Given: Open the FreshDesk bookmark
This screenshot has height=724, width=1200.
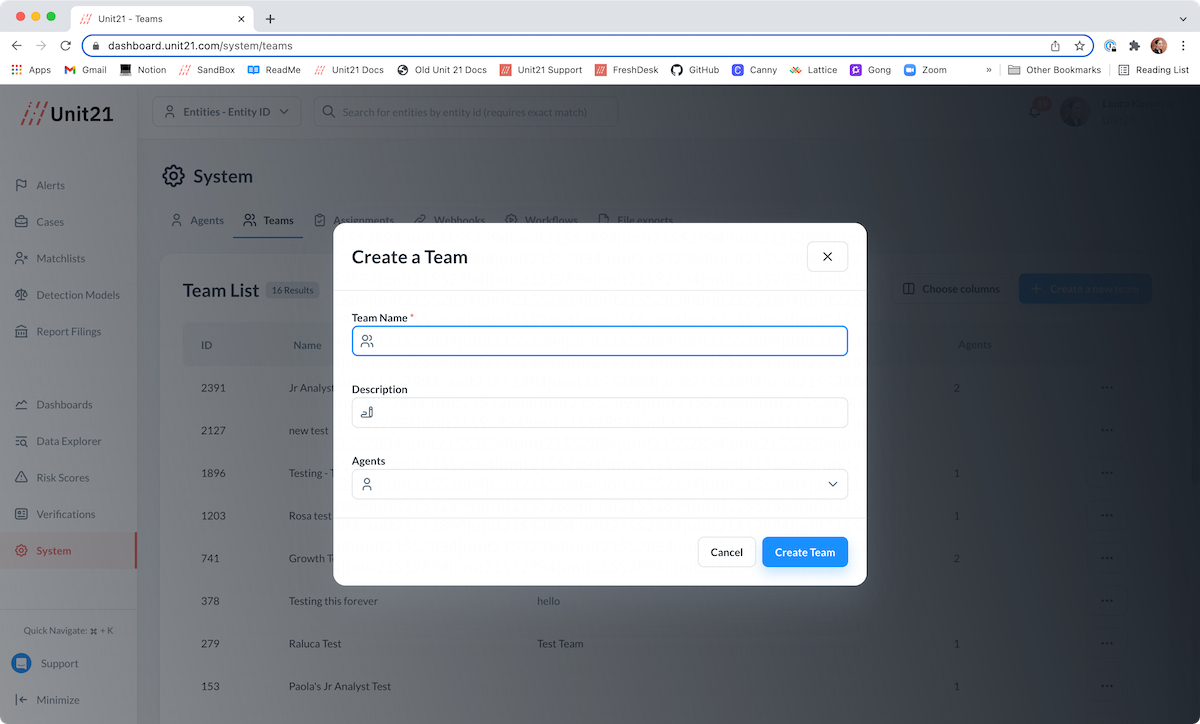Looking at the screenshot, I should pos(627,70).
